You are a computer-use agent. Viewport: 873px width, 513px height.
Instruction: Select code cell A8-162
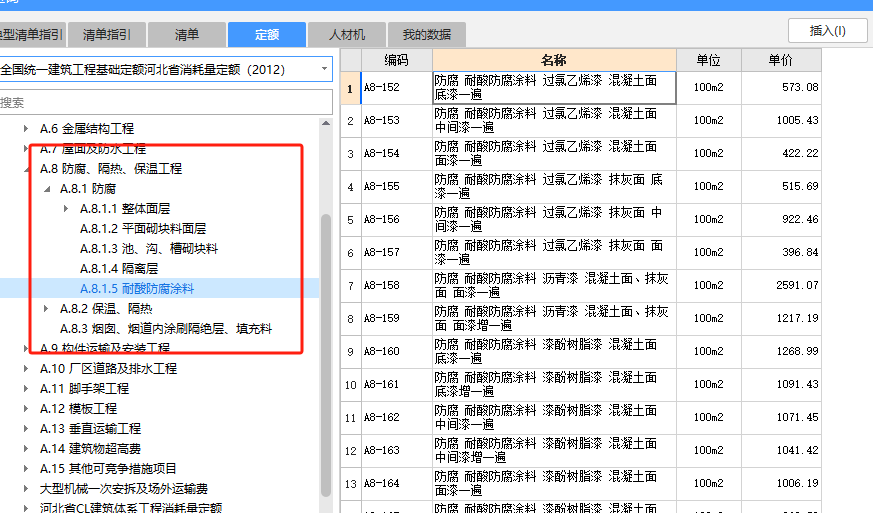[397, 417]
